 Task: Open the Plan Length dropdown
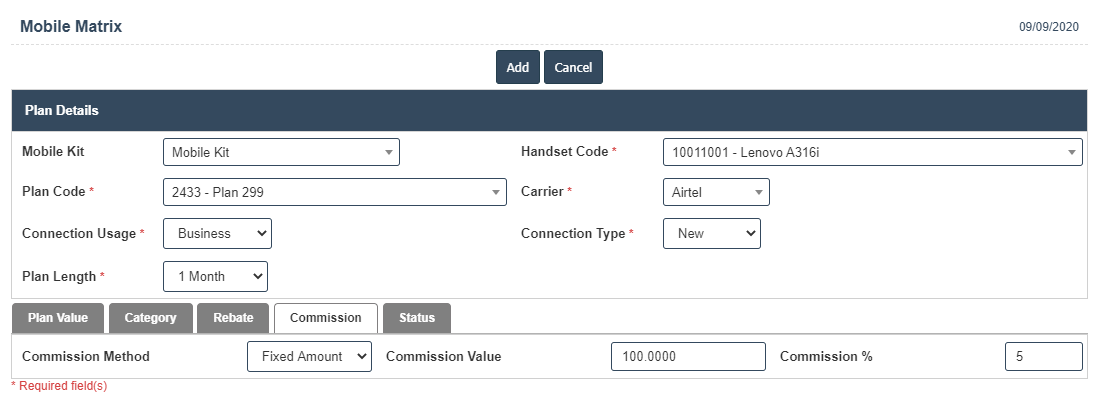[214, 276]
